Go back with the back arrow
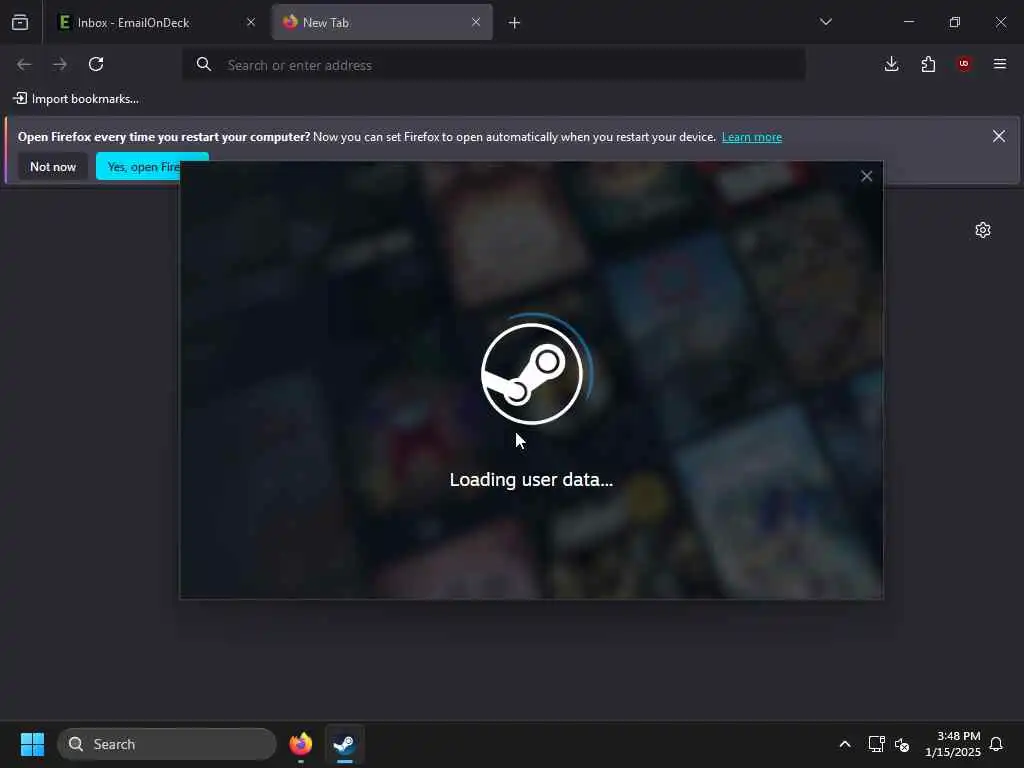The image size is (1024, 768). [24, 64]
